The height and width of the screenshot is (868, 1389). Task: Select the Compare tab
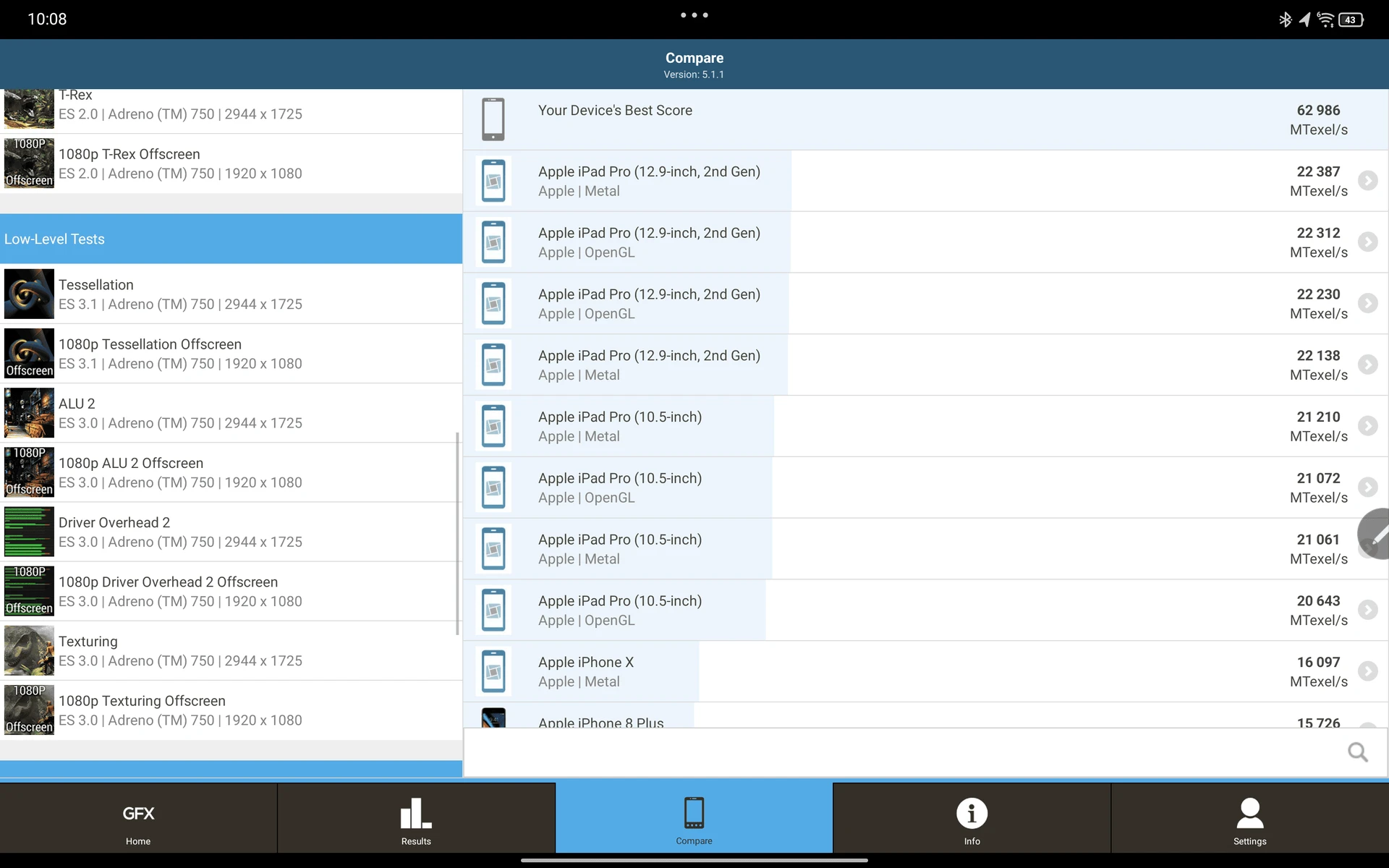(x=694, y=818)
